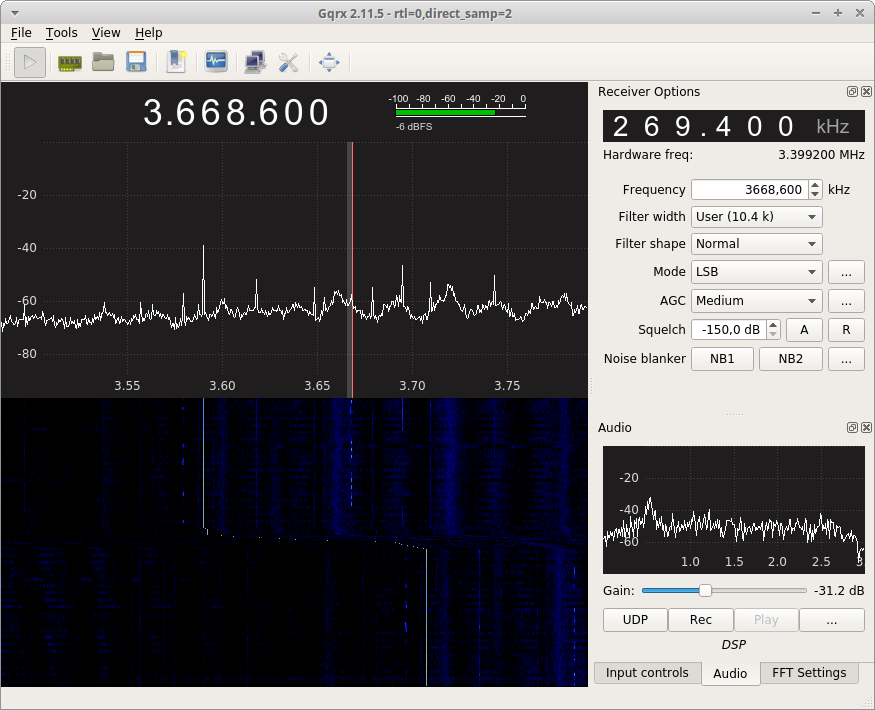
Task: Expand the Filter shape dropdown
Action: [x=757, y=244]
